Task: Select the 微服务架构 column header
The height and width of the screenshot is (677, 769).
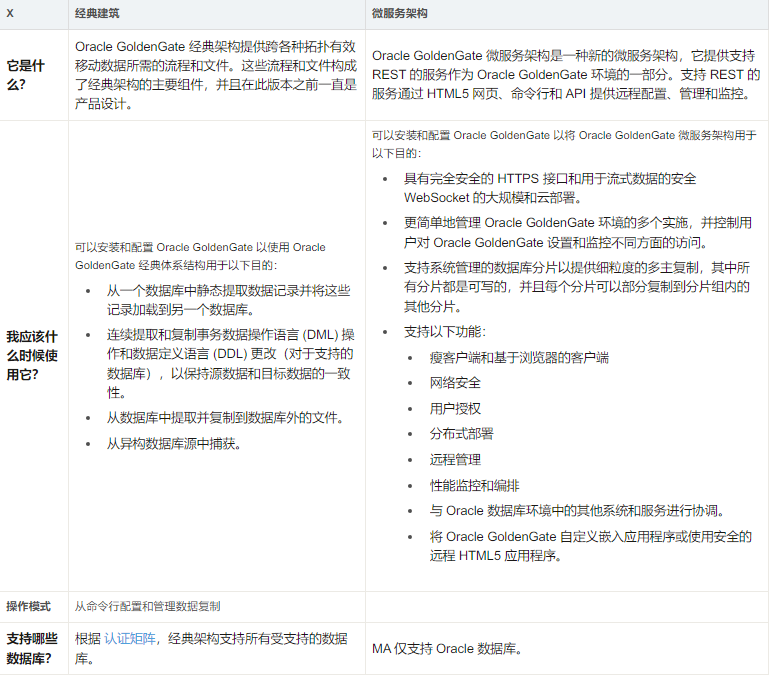Action: (x=399, y=13)
